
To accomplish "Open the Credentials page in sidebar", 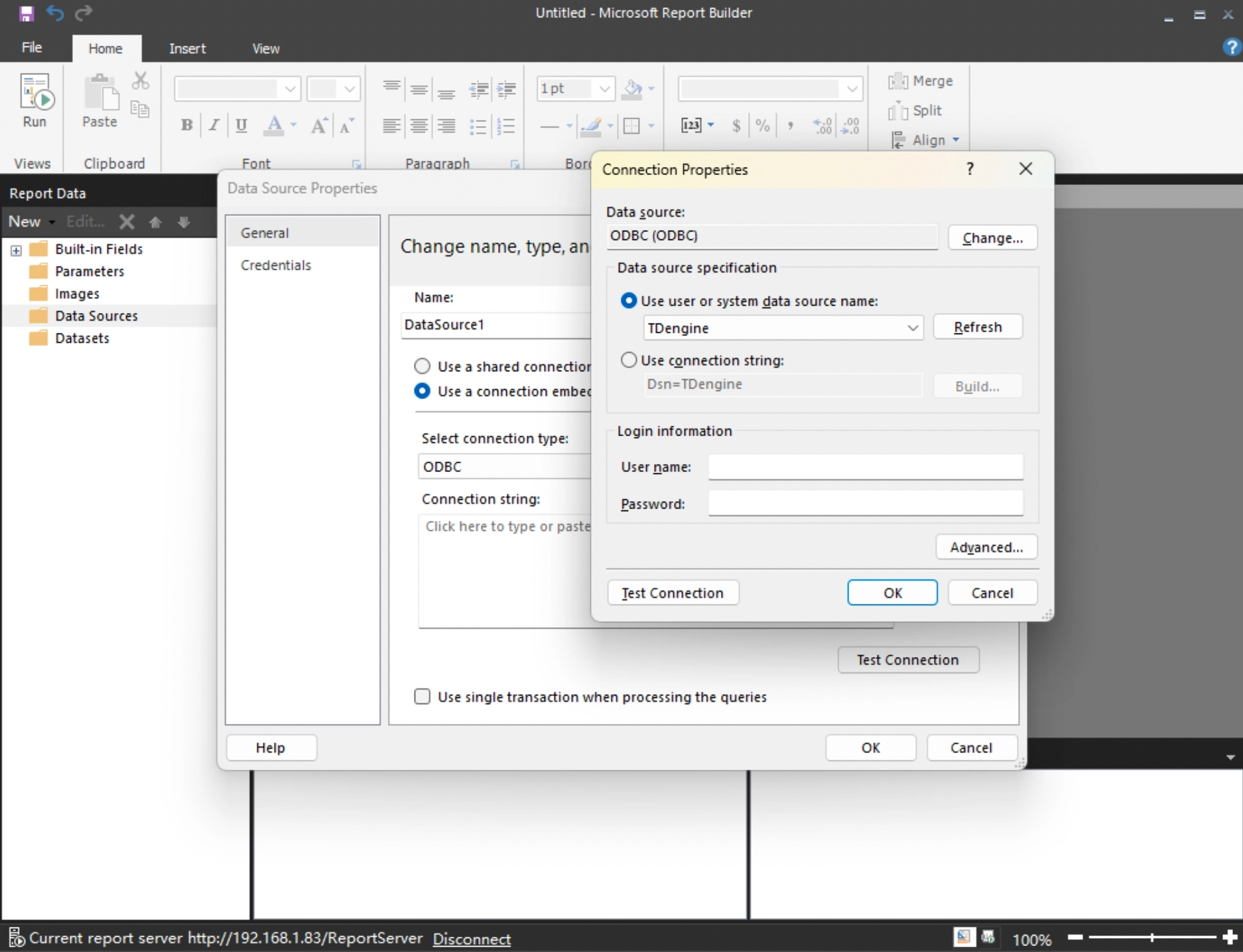I will pos(276,265).
